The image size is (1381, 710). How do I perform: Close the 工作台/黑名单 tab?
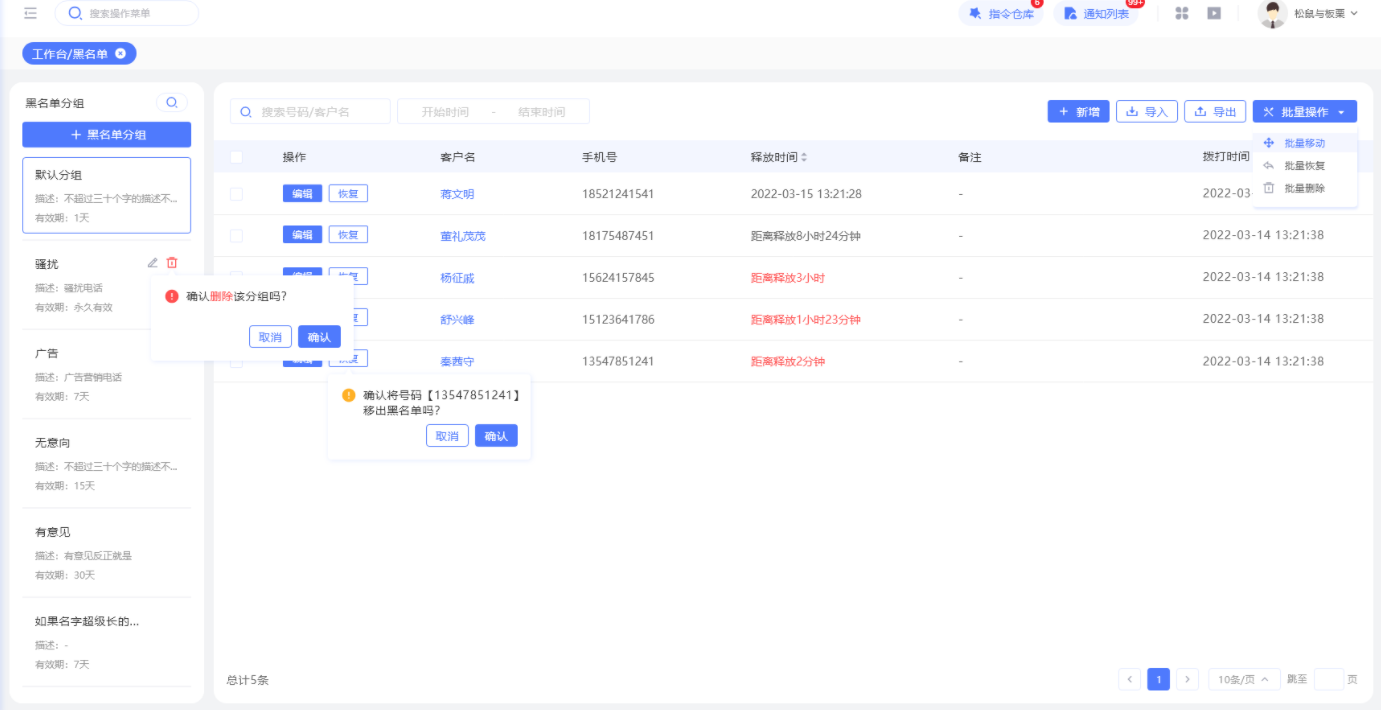pos(120,53)
